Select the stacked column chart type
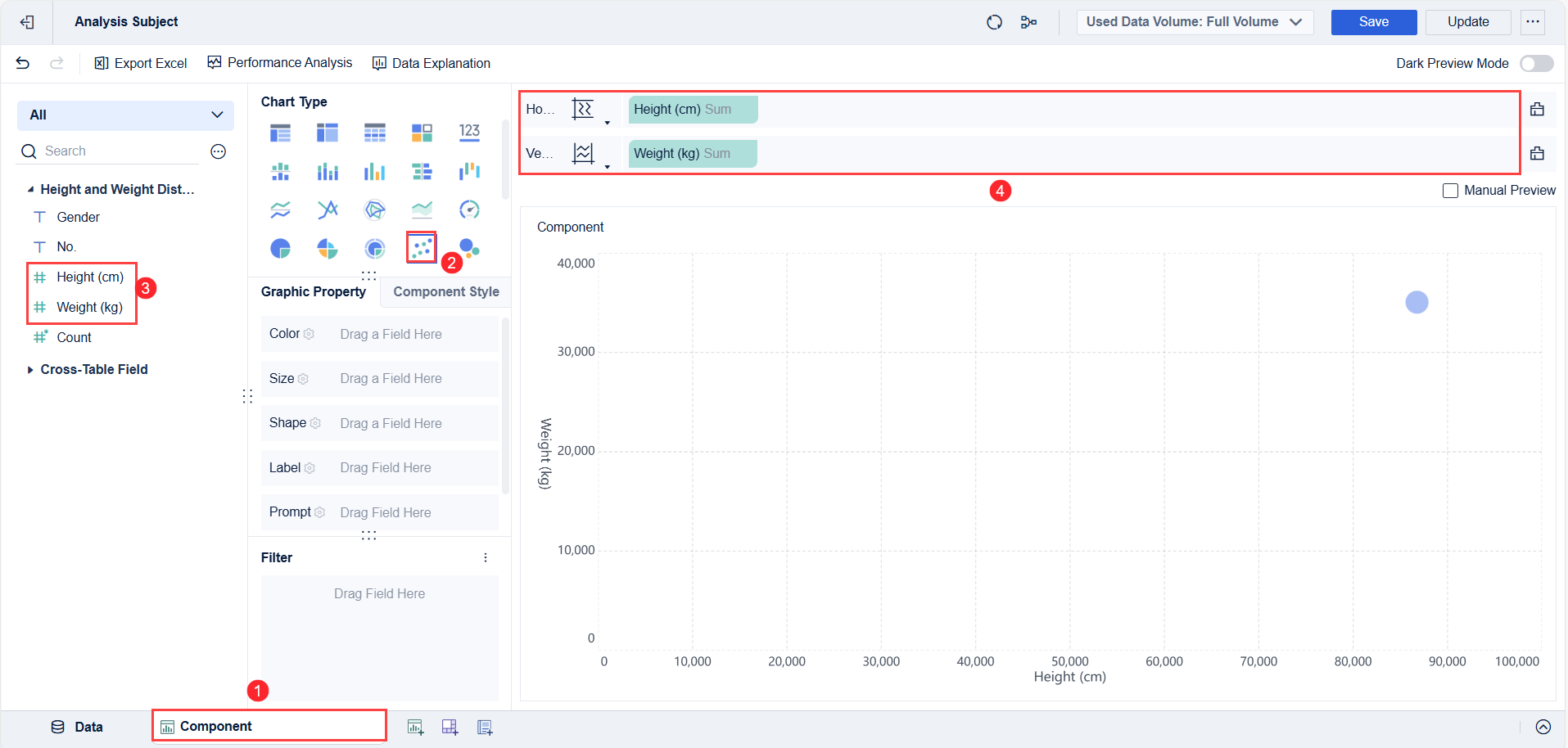Image resolution: width=1568 pixels, height=748 pixels. (x=328, y=171)
